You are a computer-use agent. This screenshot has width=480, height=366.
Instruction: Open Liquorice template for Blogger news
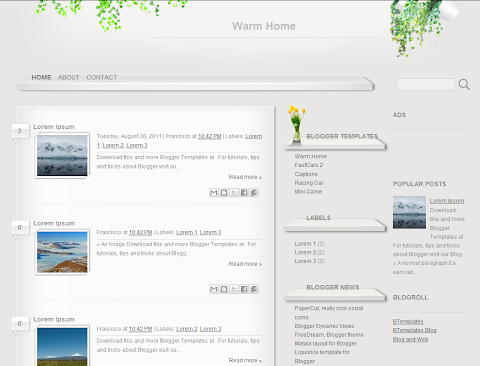pos(322,356)
